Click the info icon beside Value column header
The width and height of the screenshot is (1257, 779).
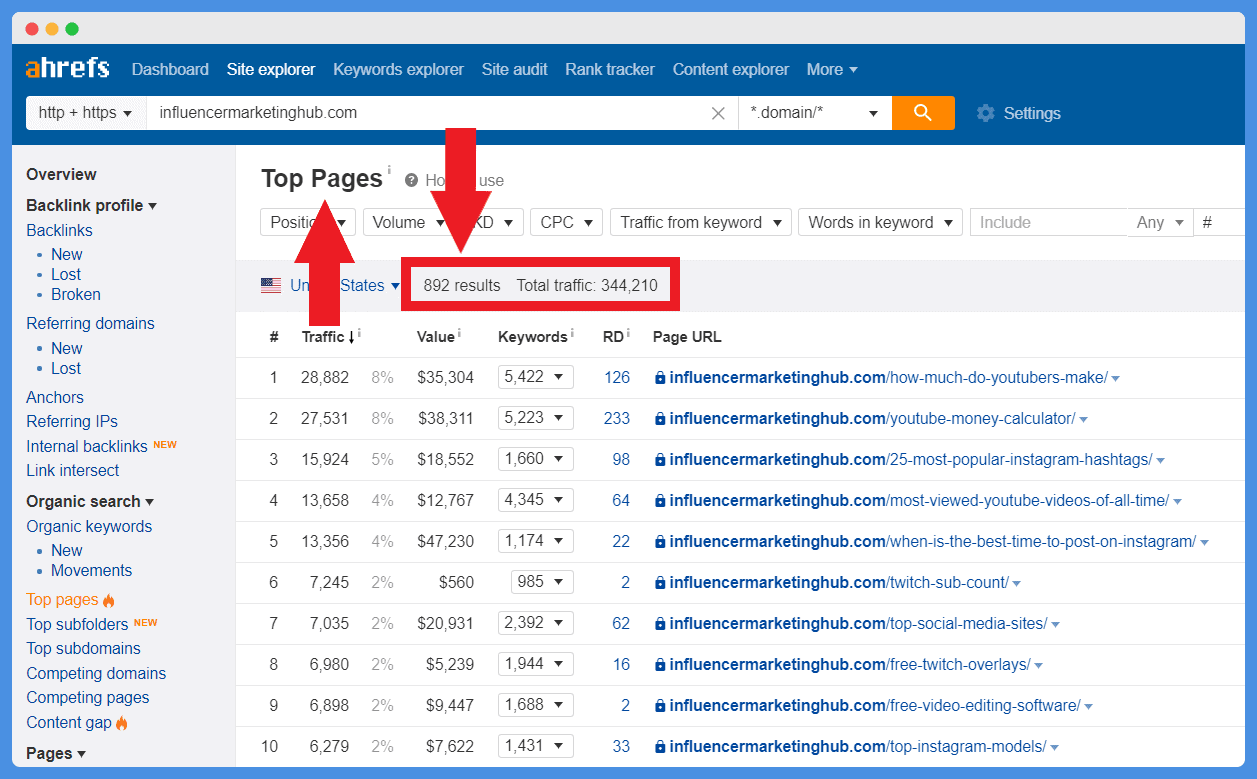pos(459,333)
